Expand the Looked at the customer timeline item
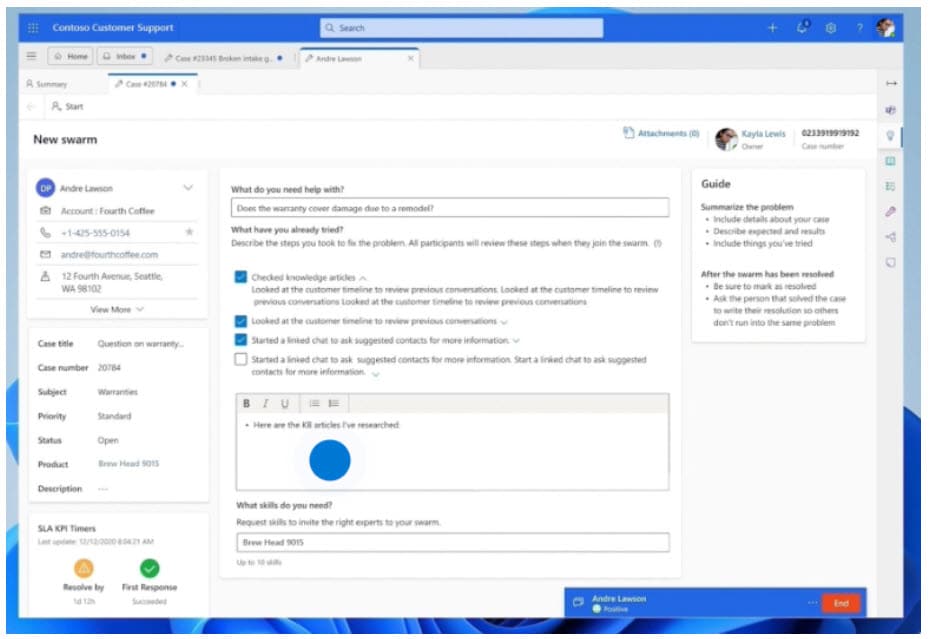This screenshot has height=639, width=930. (504, 322)
